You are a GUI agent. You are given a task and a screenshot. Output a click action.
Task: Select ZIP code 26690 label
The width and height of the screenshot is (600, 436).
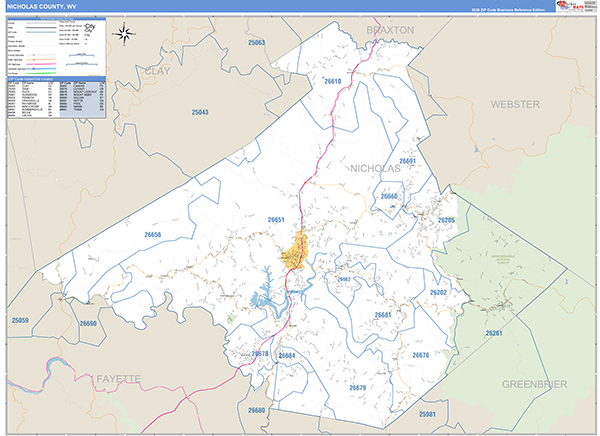point(88,323)
